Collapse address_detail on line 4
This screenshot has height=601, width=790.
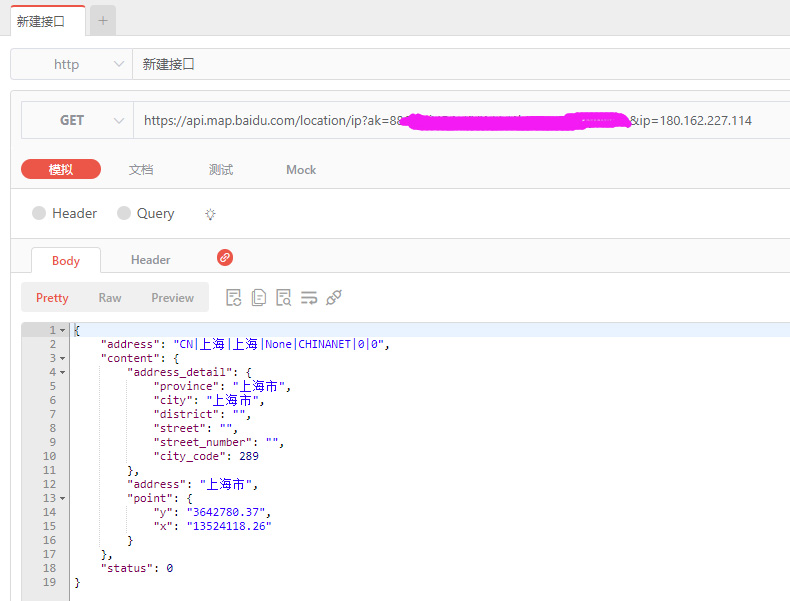click(x=62, y=373)
